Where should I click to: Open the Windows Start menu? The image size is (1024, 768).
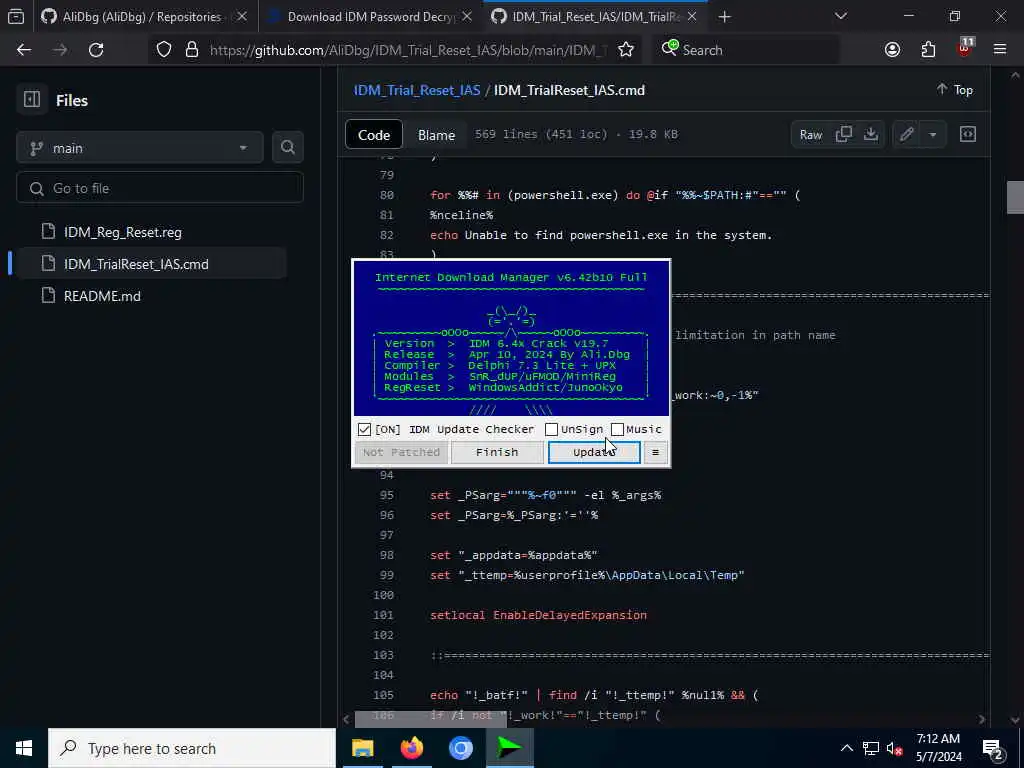(24, 748)
